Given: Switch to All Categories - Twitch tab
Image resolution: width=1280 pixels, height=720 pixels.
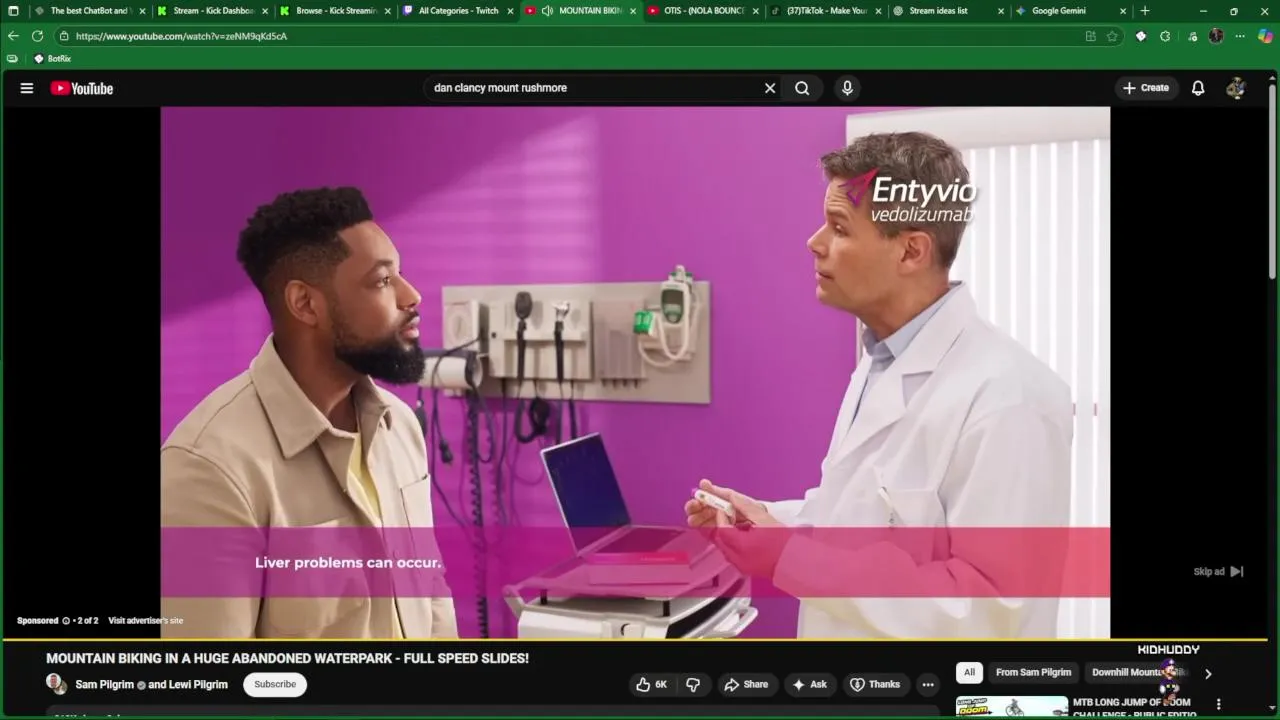Looking at the screenshot, I should click(458, 11).
